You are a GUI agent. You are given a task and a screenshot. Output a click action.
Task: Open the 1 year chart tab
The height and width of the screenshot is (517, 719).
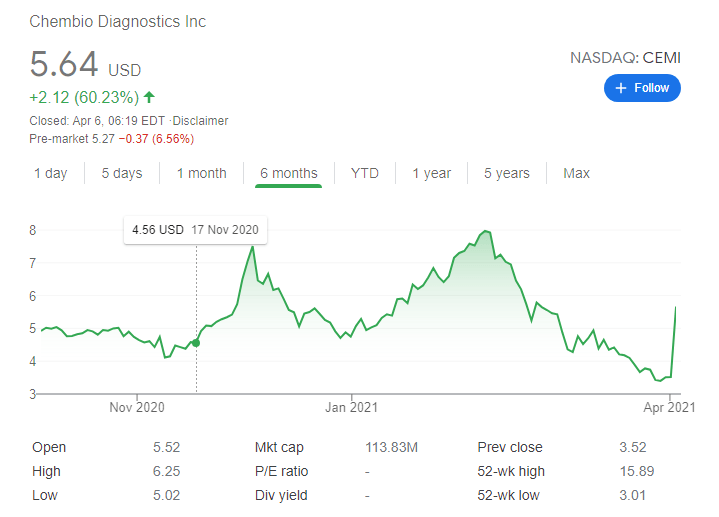(431, 173)
